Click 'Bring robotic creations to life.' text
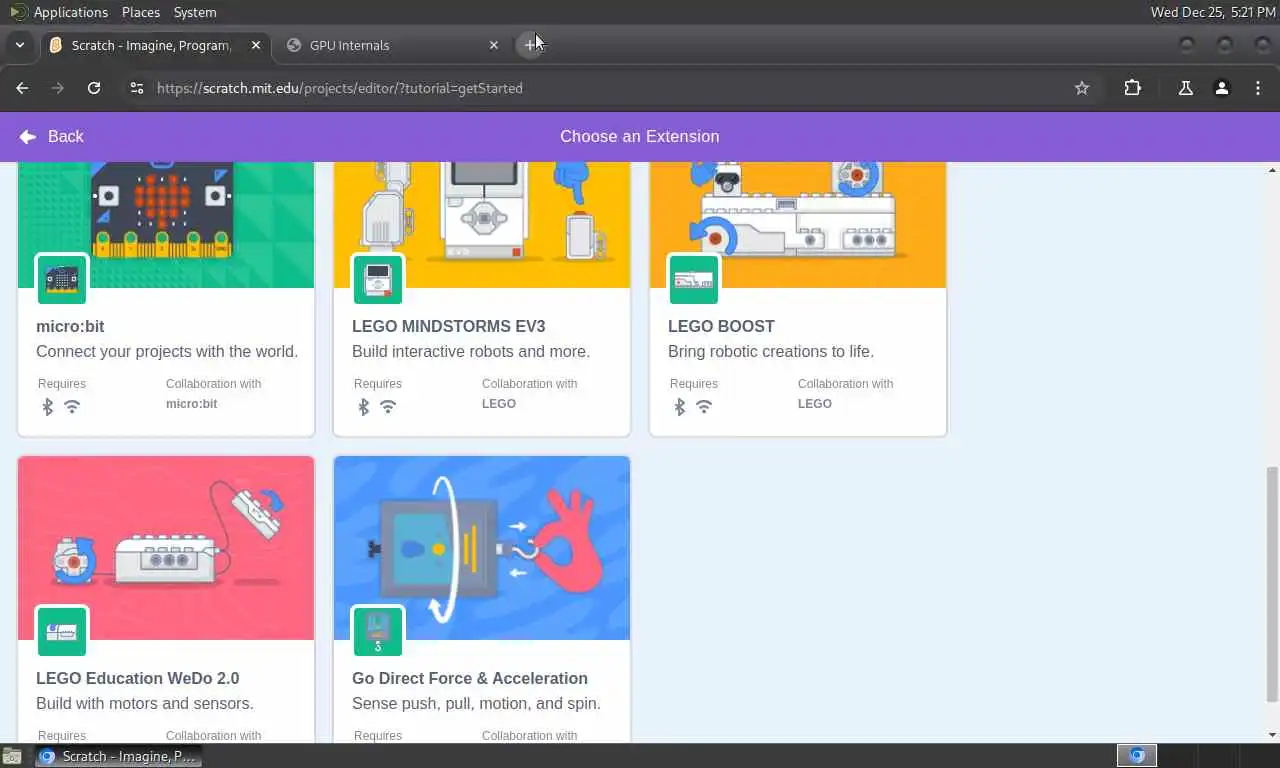This screenshot has width=1280, height=768. tap(771, 352)
